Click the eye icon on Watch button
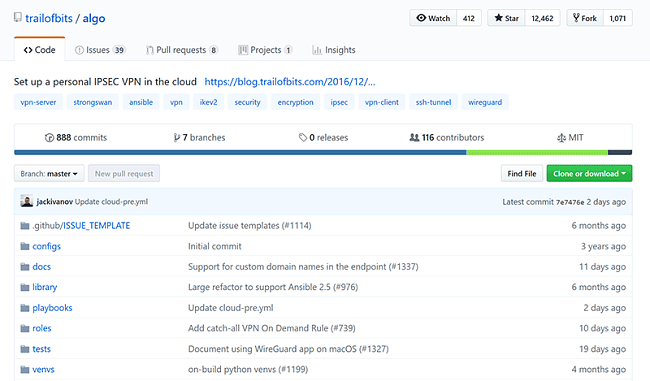This screenshot has height=381, width=650. click(421, 18)
